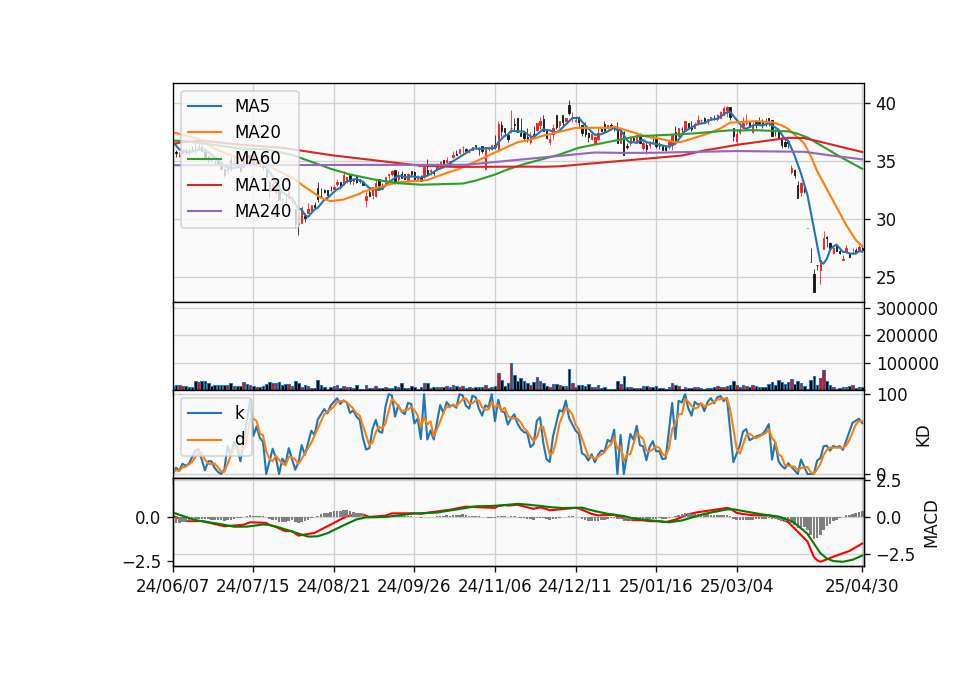
Task: Click the MA60 legend label
Action: click(257, 158)
